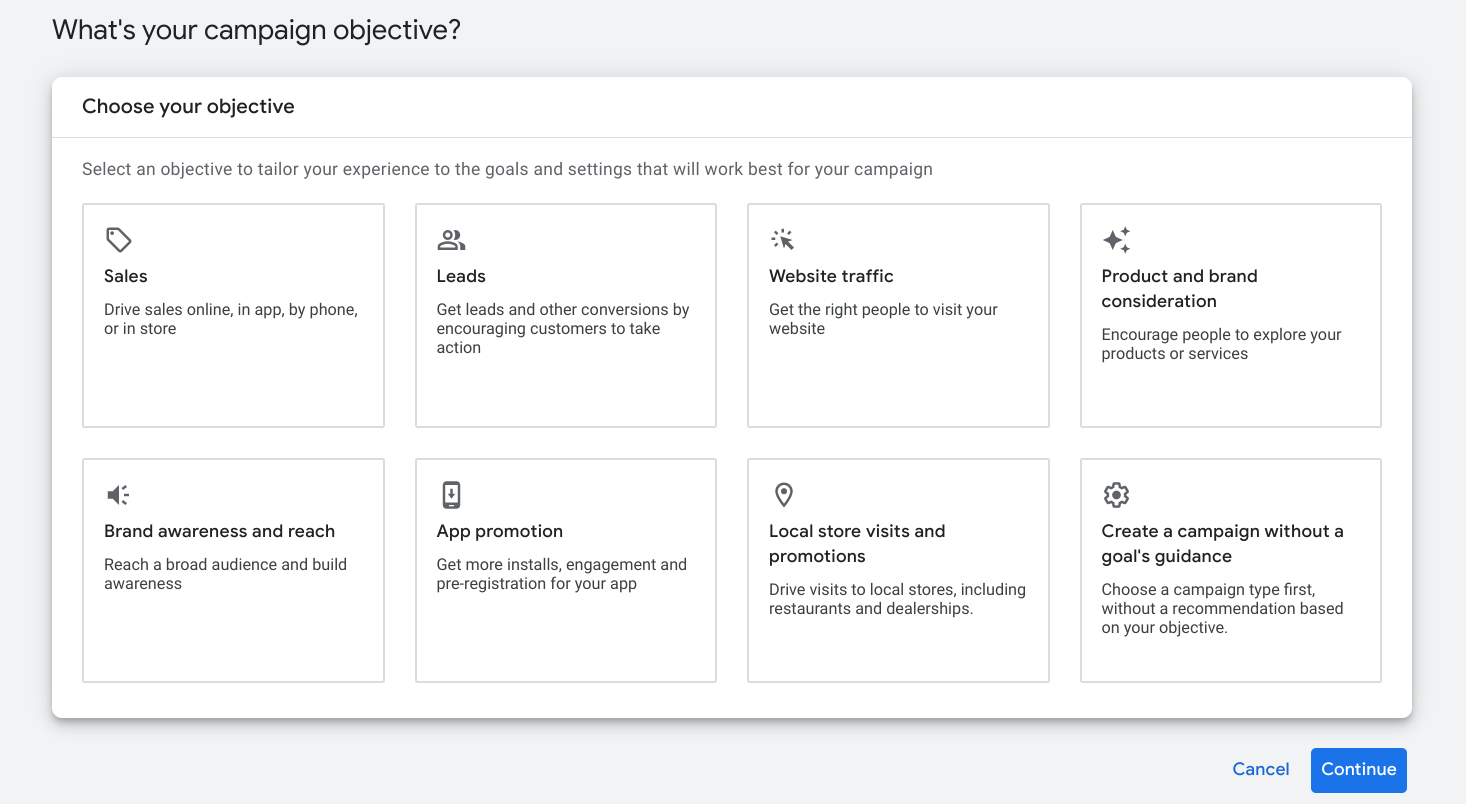Click the megaphone Brand awareness icon
Screen dimensions: 1466x804
point(118,495)
